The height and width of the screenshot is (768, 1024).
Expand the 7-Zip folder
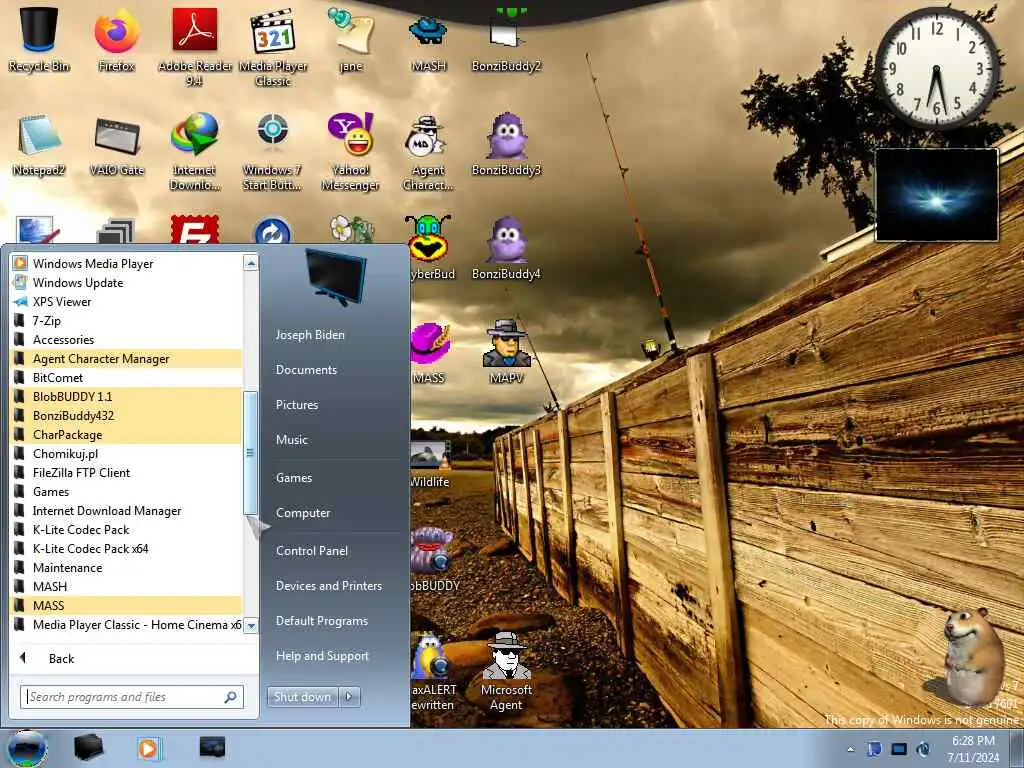(126, 320)
